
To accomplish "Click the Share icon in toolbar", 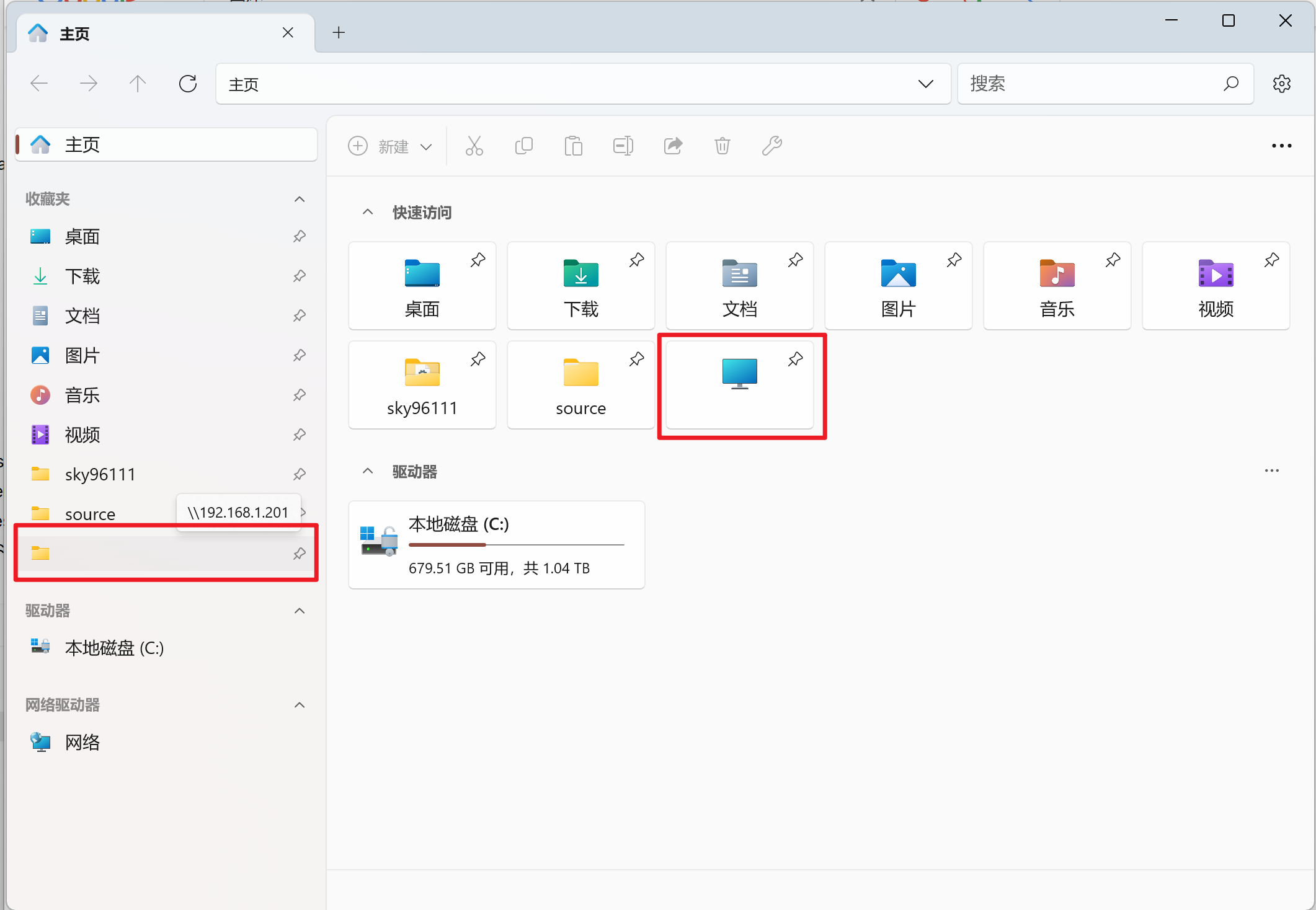I will coord(673,146).
